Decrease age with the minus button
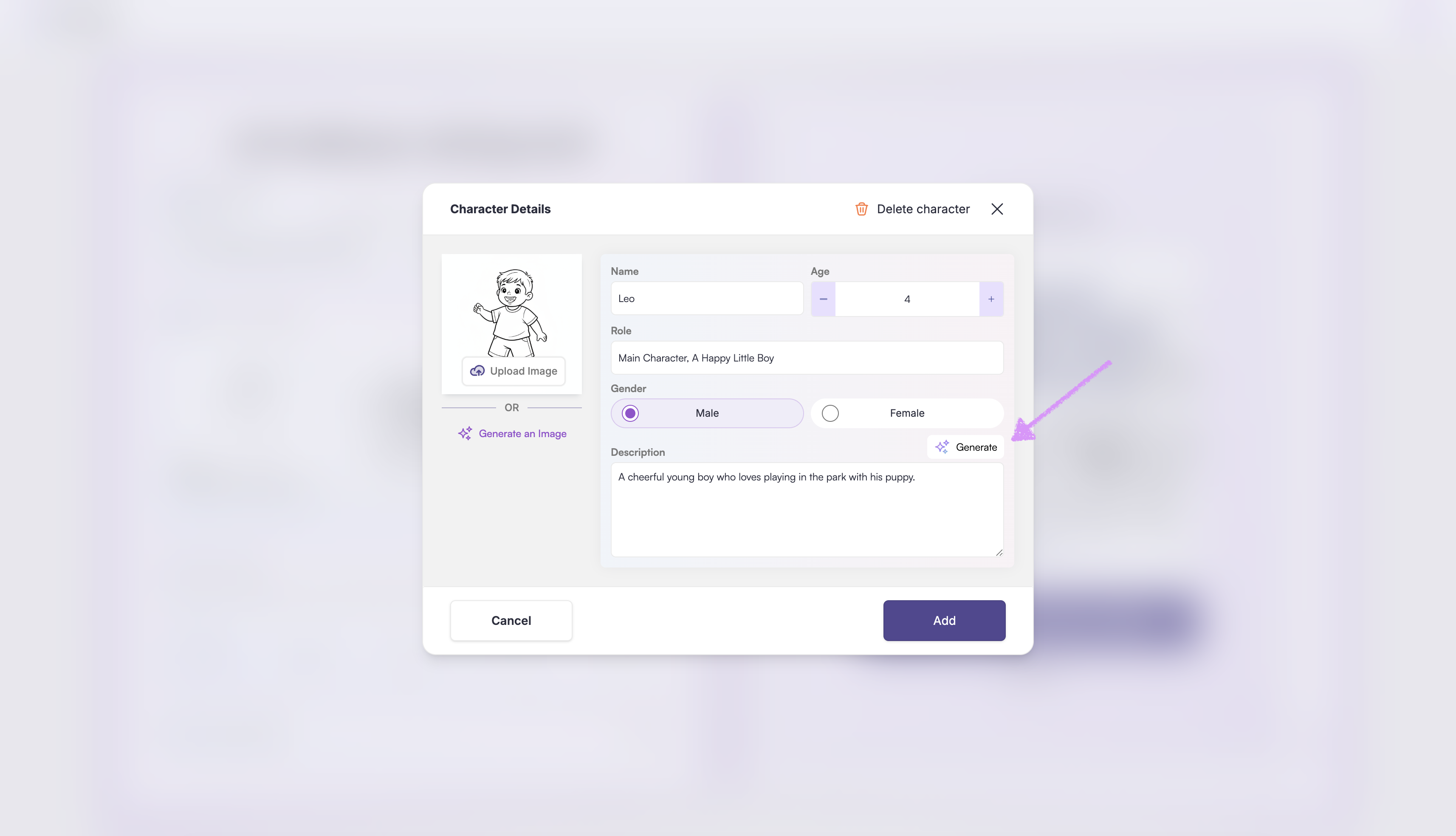 pyautogui.click(x=823, y=299)
